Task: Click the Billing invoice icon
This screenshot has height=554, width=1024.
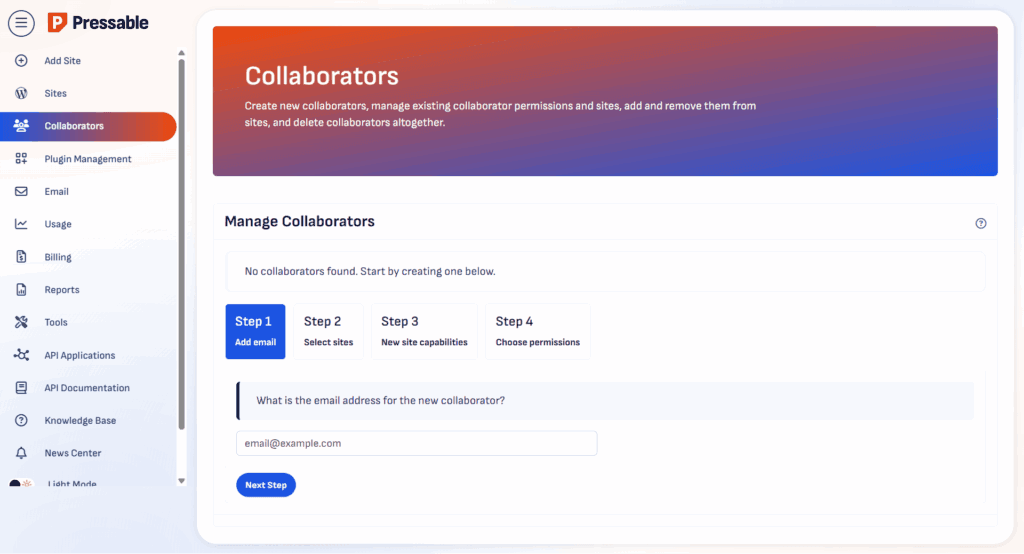Action: 21,257
